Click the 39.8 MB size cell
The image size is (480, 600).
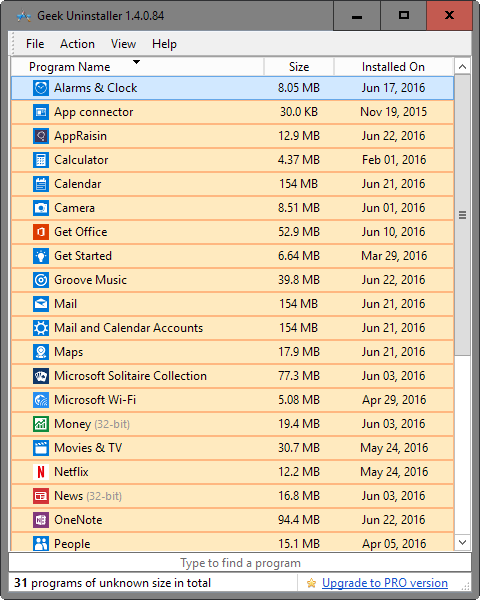299,280
